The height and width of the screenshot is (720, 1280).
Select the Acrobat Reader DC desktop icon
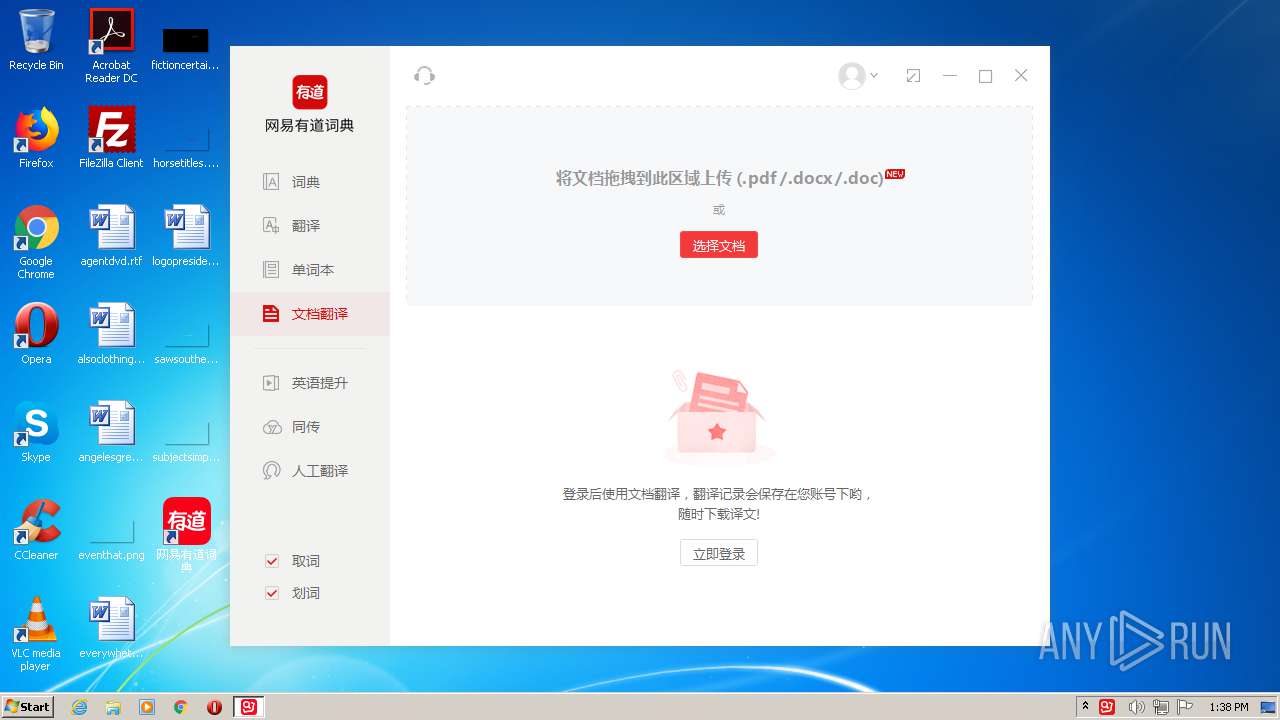[x=111, y=46]
